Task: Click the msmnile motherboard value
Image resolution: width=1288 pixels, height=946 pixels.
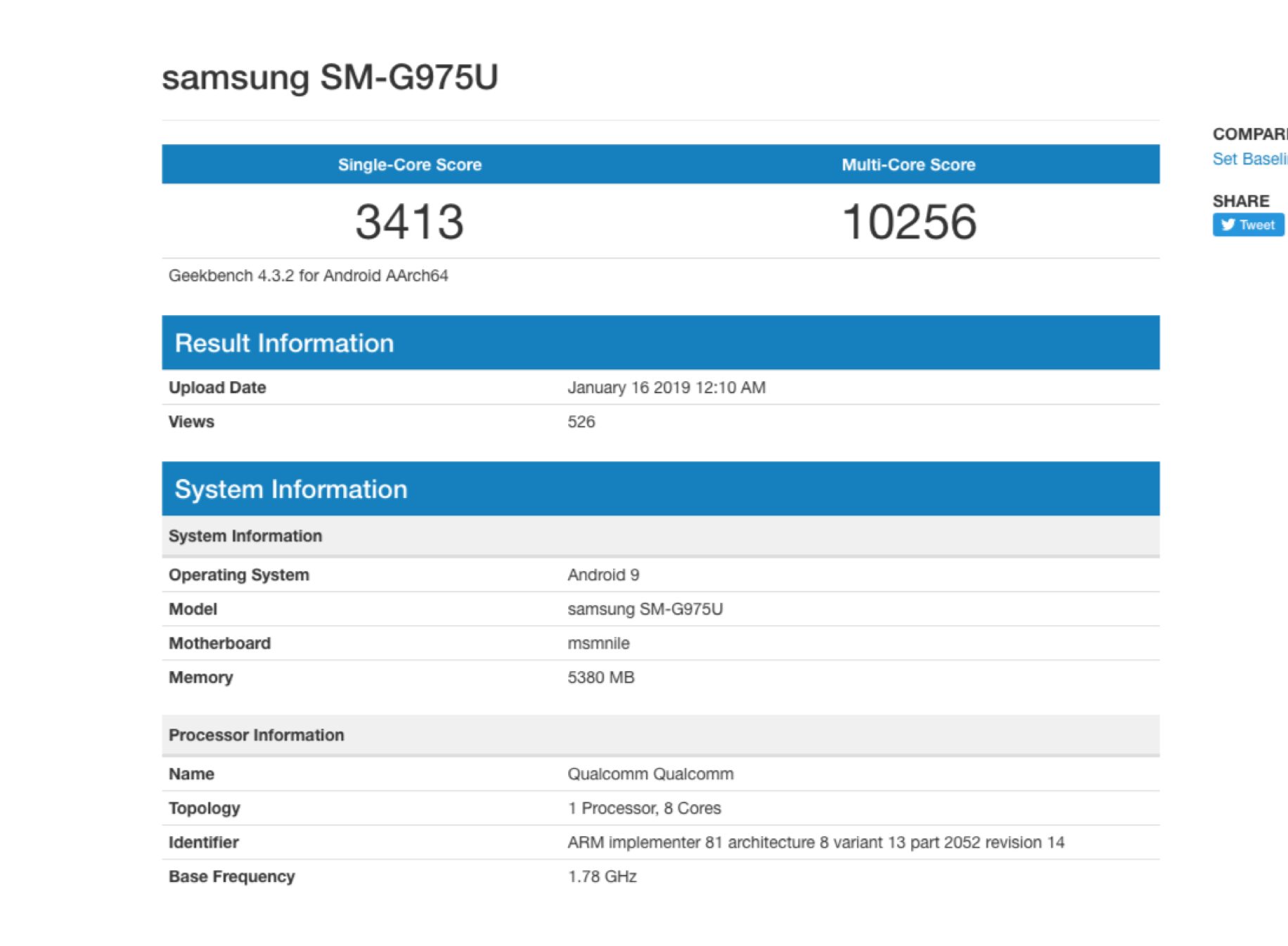Action: (x=598, y=644)
